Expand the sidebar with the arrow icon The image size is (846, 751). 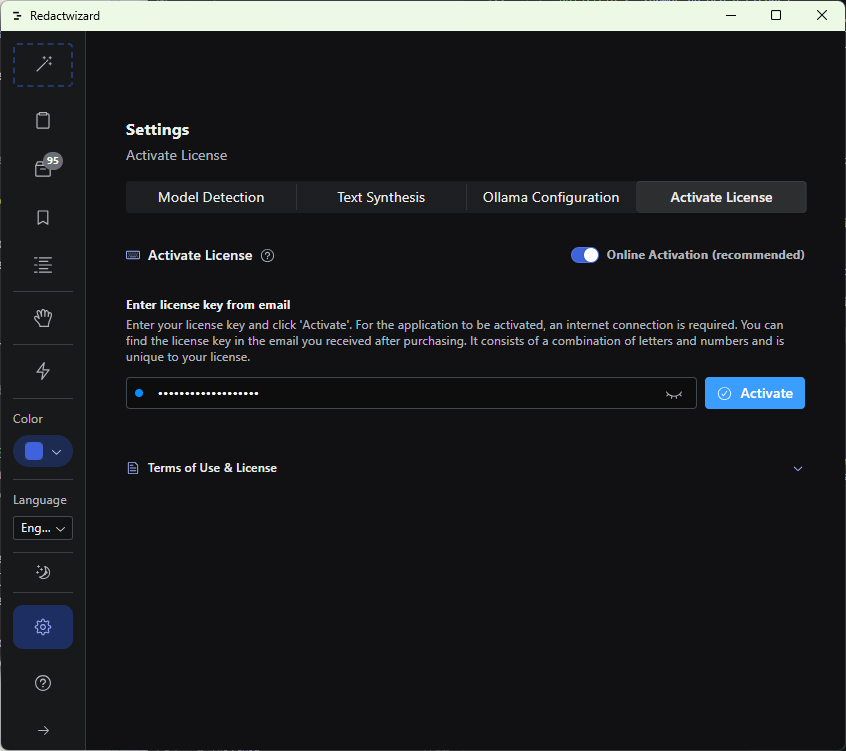[x=43, y=730]
